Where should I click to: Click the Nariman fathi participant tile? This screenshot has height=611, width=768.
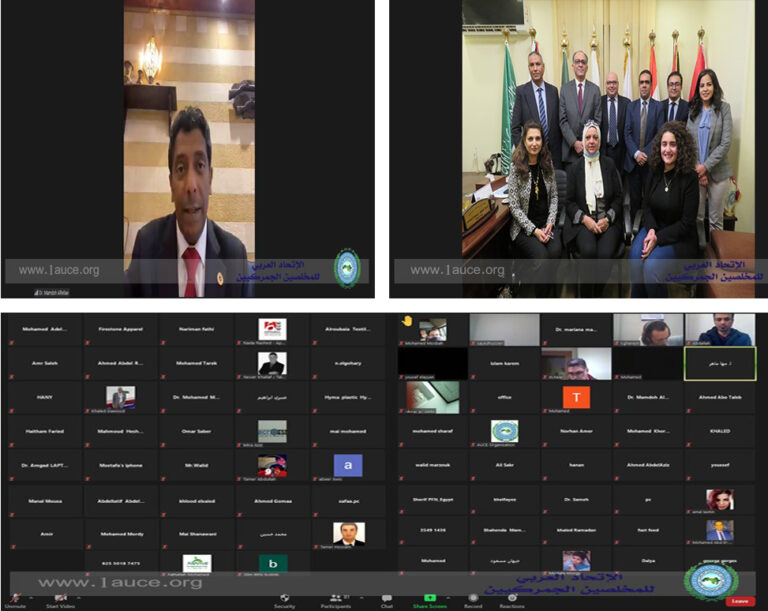[196, 328]
